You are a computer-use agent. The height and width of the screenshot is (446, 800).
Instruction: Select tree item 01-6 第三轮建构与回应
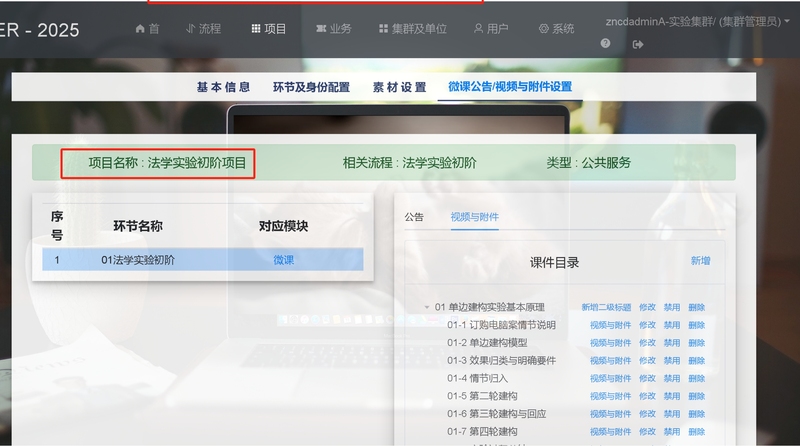point(496,414)
